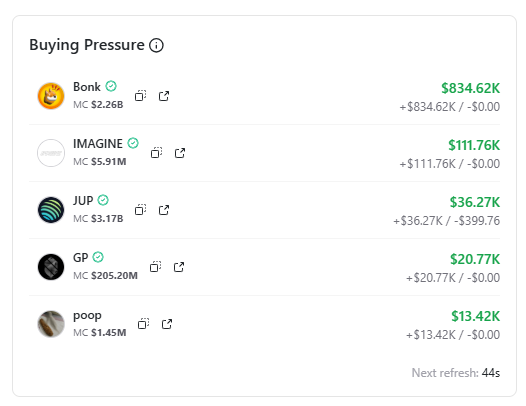Click the Next refresh countdown timer
Image resolution: width=526 pixels, height=406 pixels.
coord(491,373)
